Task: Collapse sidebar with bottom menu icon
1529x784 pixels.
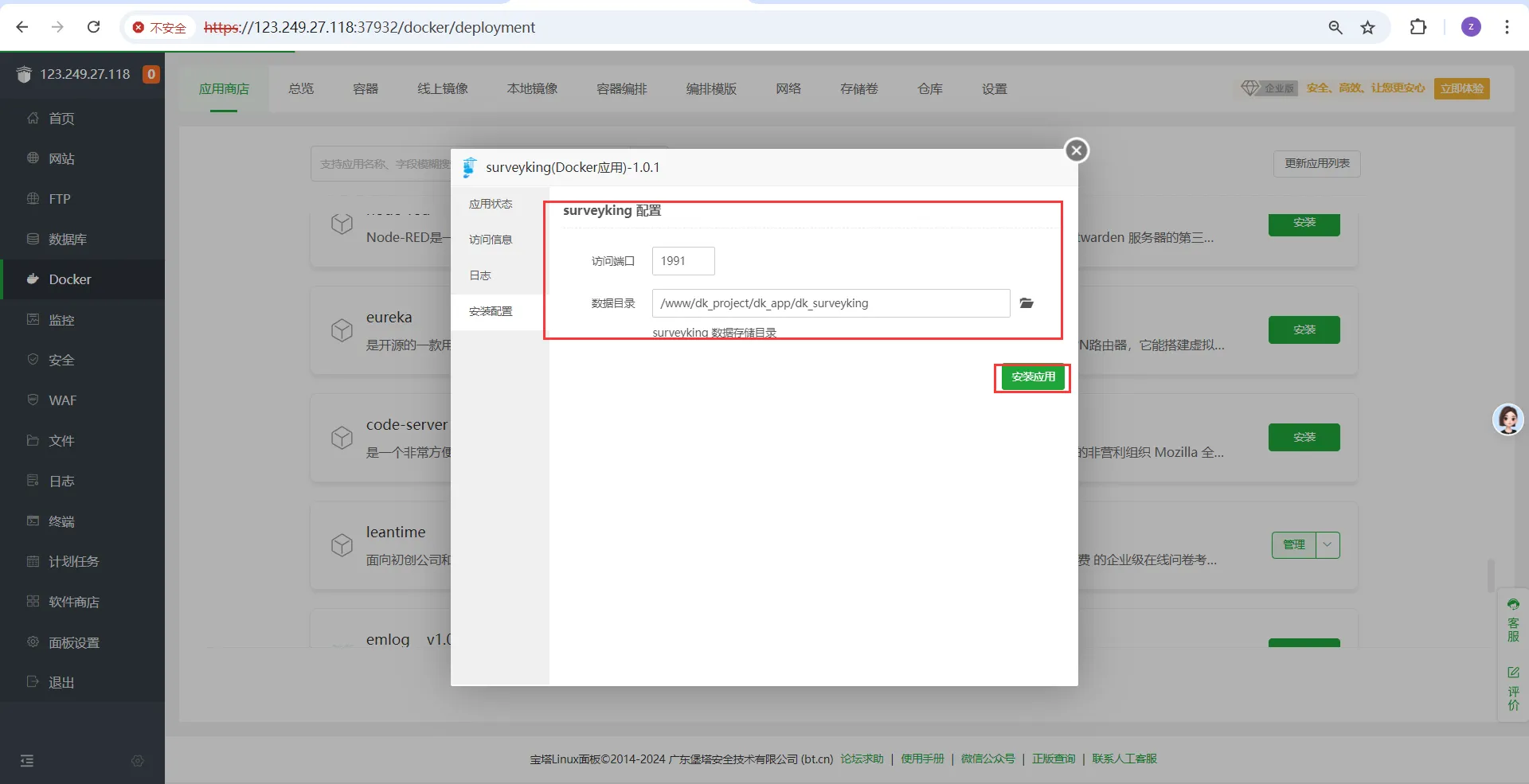Action: (27, 761)
